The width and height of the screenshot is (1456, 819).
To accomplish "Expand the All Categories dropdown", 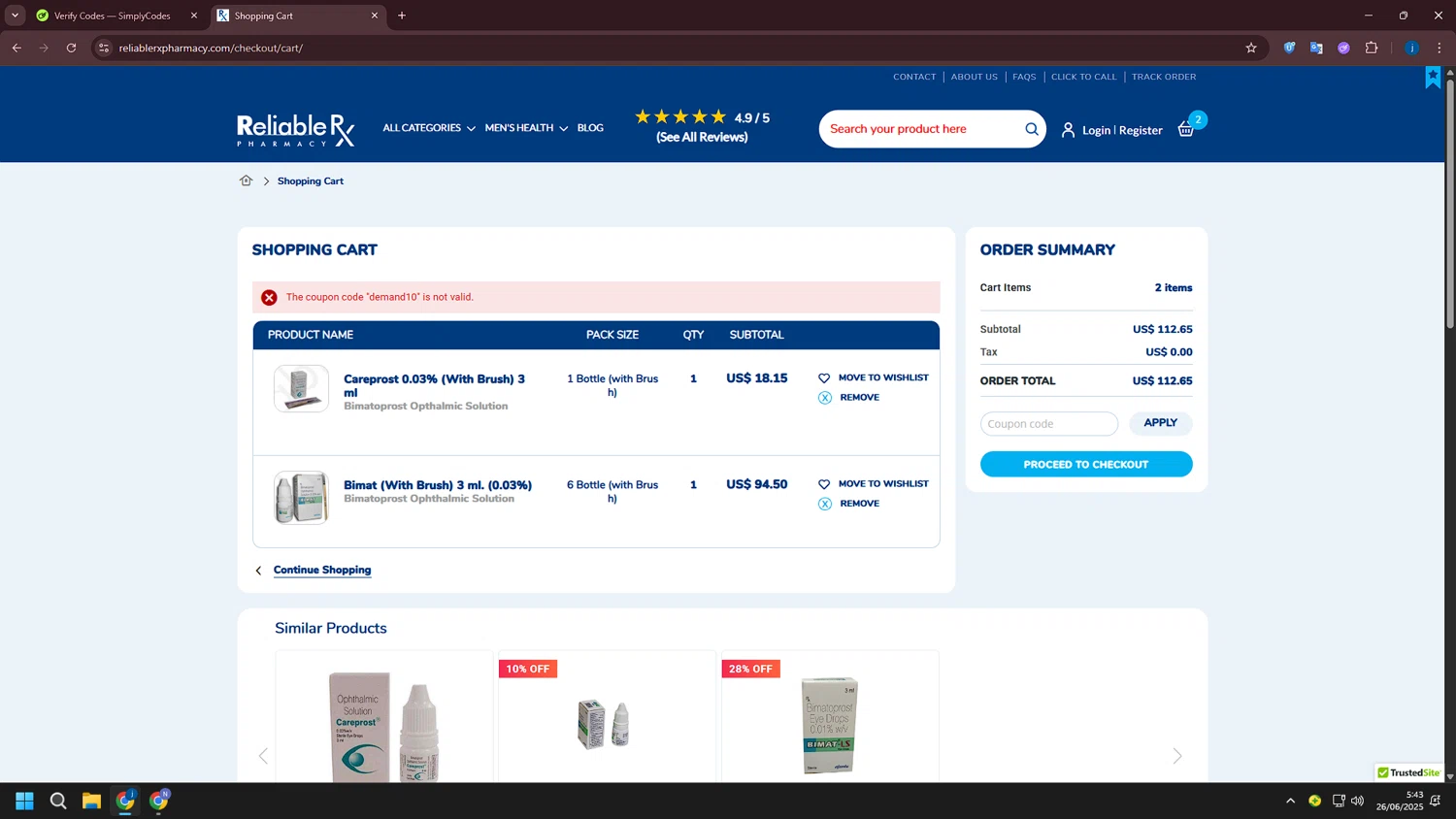I will 429,128.
